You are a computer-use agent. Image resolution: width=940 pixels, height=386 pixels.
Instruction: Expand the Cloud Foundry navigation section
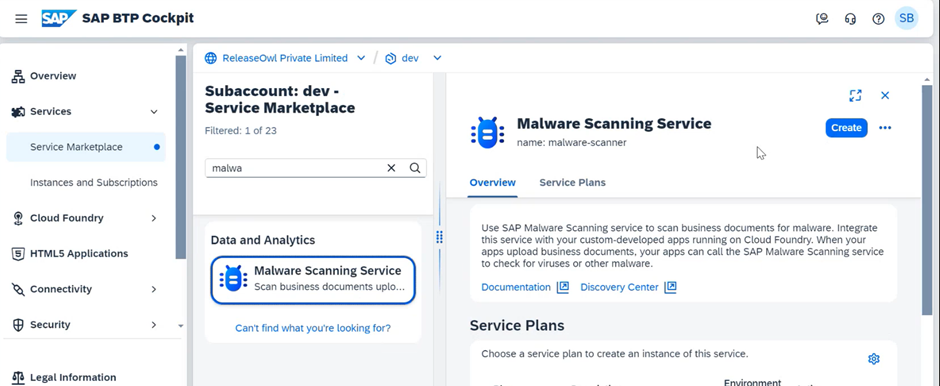(x=154, y=218)
